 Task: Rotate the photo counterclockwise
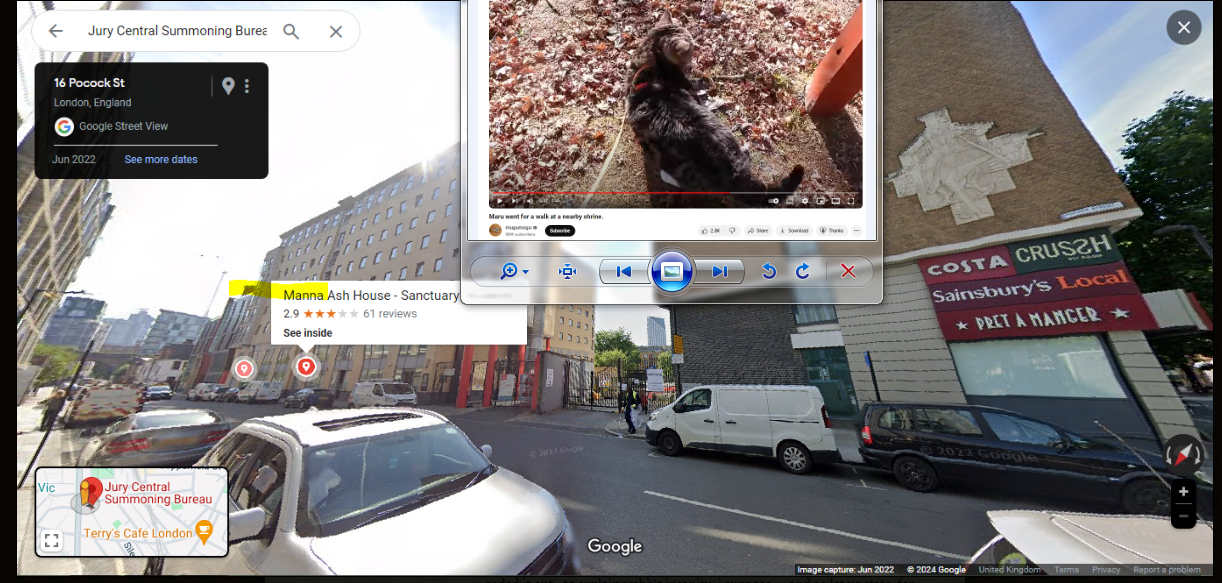[769, 271]
